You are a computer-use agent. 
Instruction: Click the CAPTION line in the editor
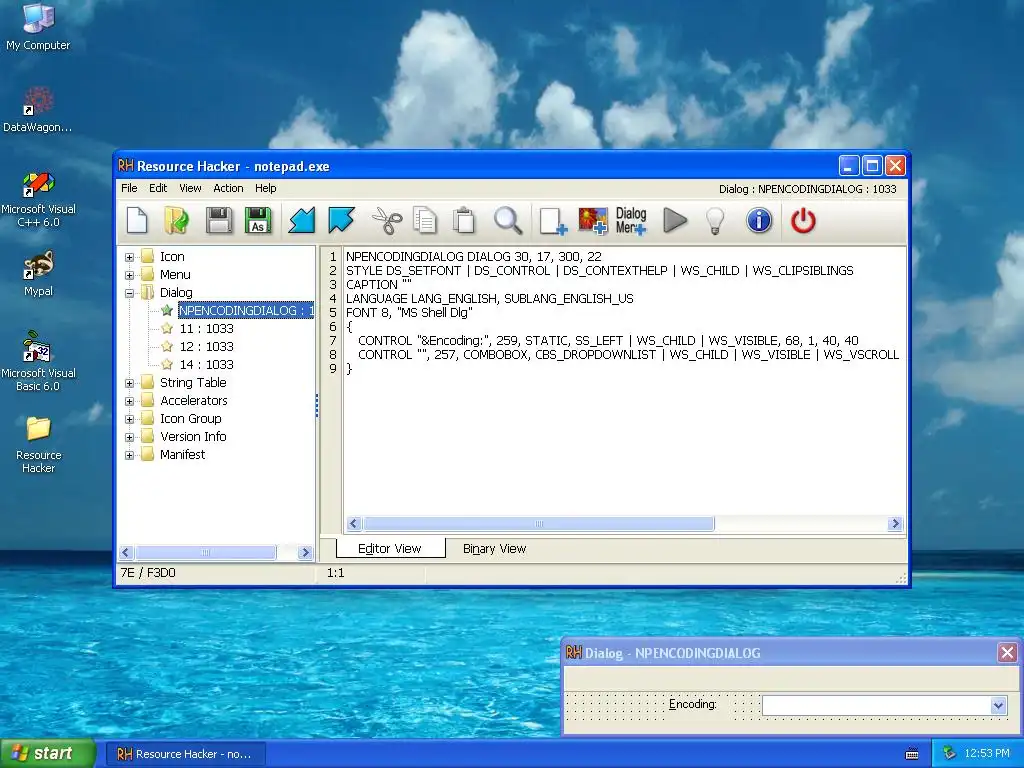(x=379, y=285)
